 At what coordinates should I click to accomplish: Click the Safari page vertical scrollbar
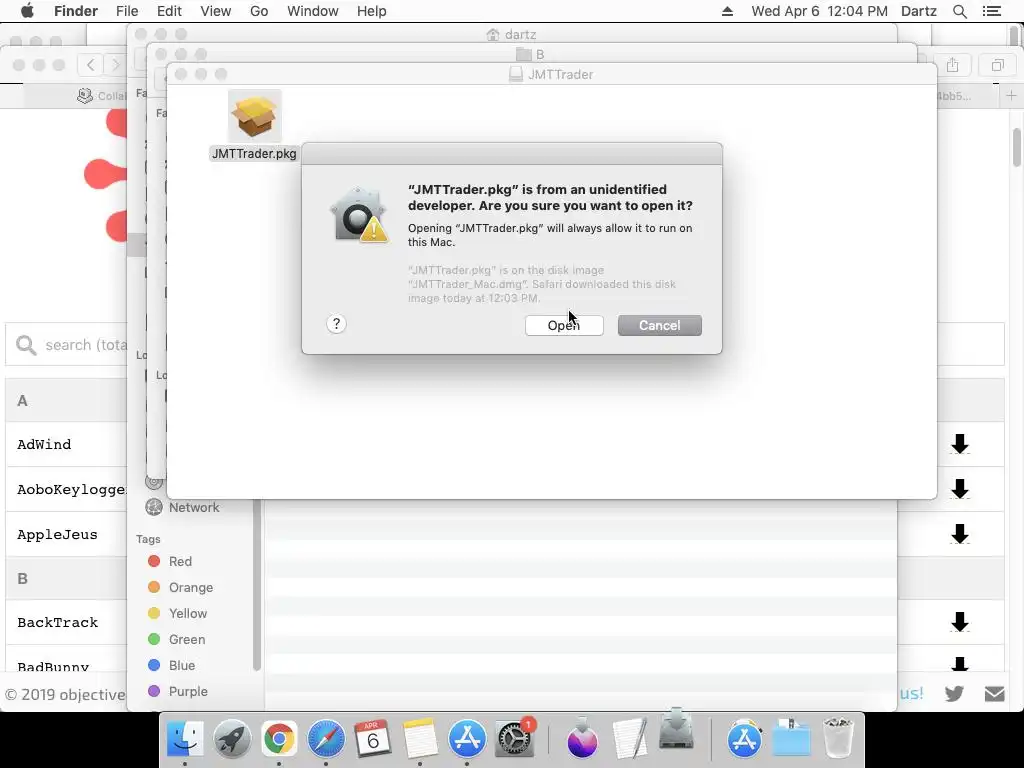(x=1017, y=148)
